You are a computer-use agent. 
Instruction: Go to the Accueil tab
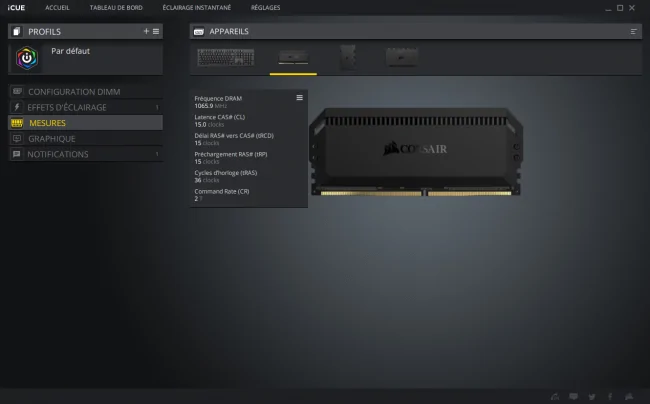click(x=57, y=7)
